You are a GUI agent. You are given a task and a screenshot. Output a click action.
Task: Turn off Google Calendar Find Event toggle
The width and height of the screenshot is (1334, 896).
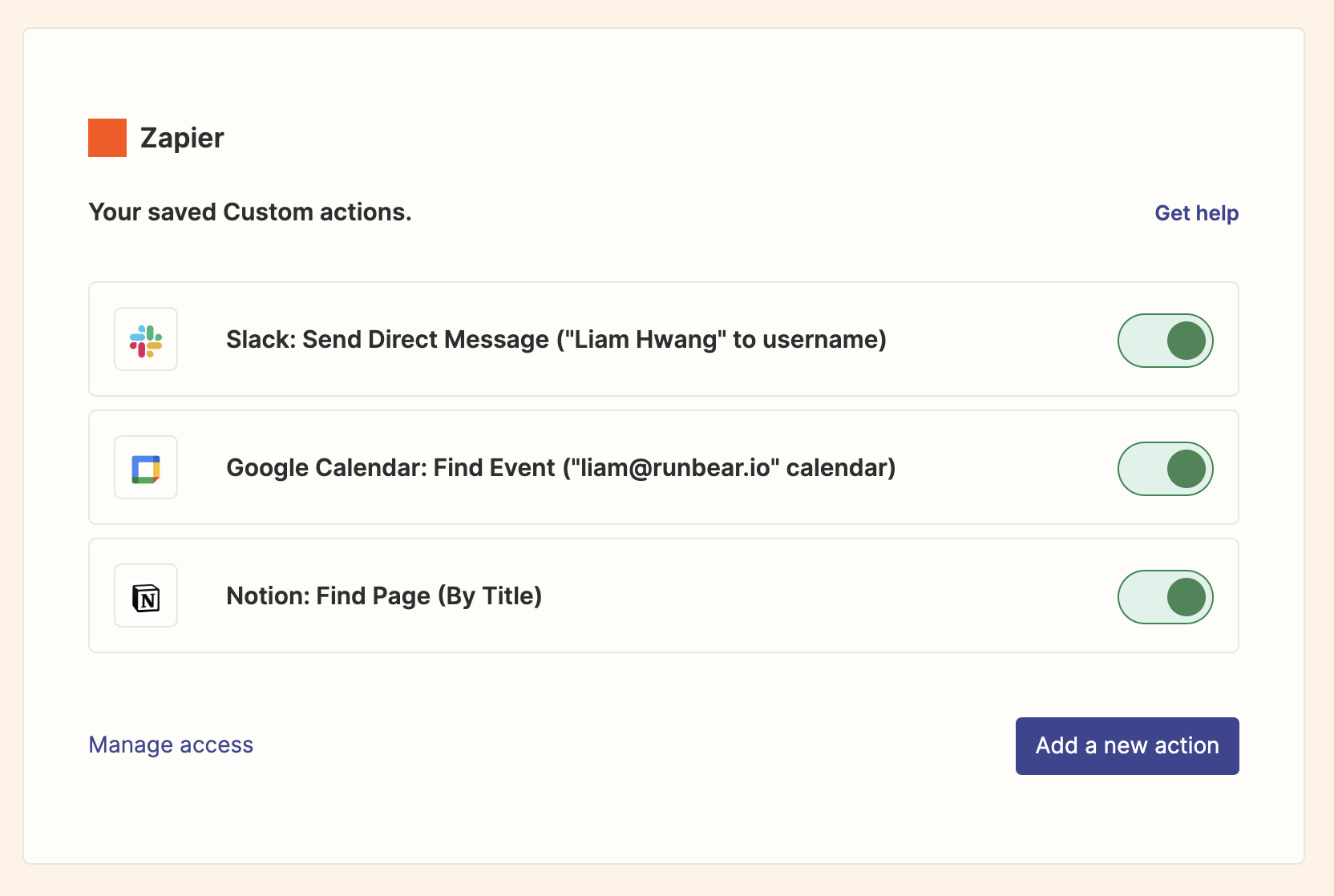[x=1166, y=469]
